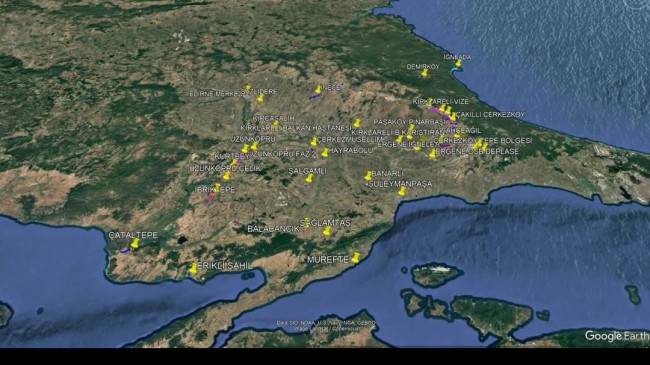Open the ÇERKEZMÜSELLİM yellow pushpin

point(314,142)
